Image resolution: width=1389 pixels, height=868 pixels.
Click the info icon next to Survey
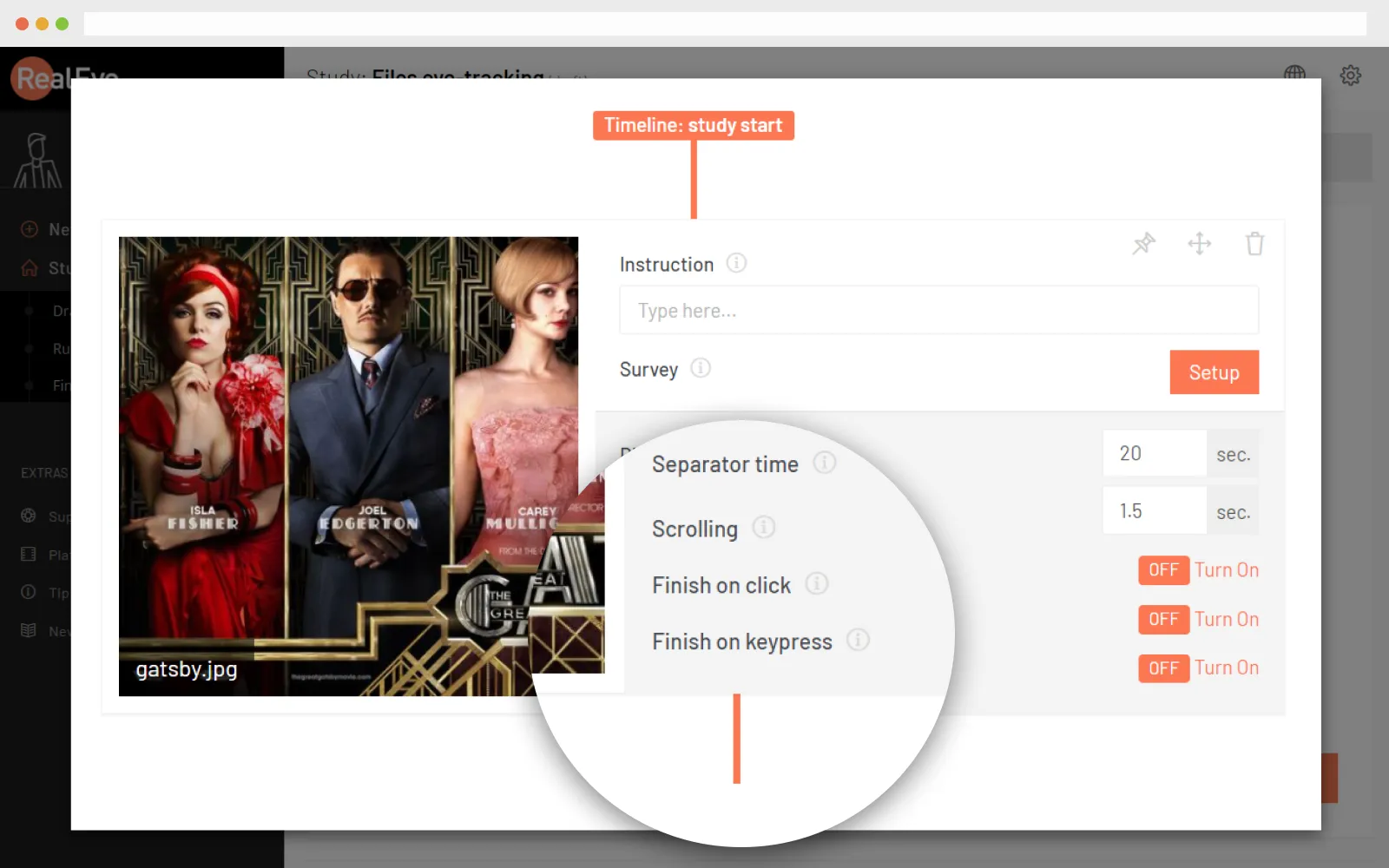pyautogui.click(x=701, y=369)
